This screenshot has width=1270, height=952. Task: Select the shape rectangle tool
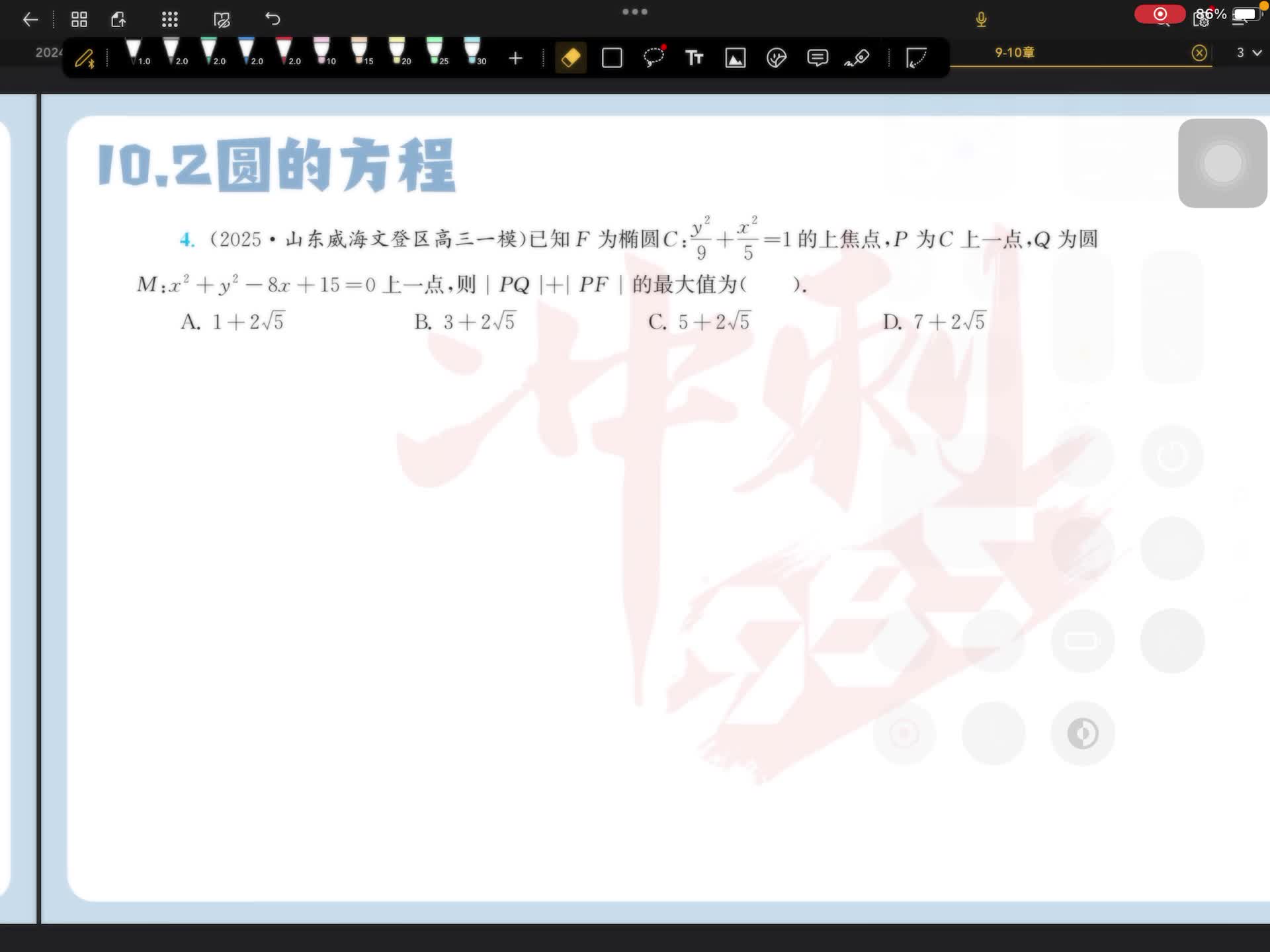612,58
